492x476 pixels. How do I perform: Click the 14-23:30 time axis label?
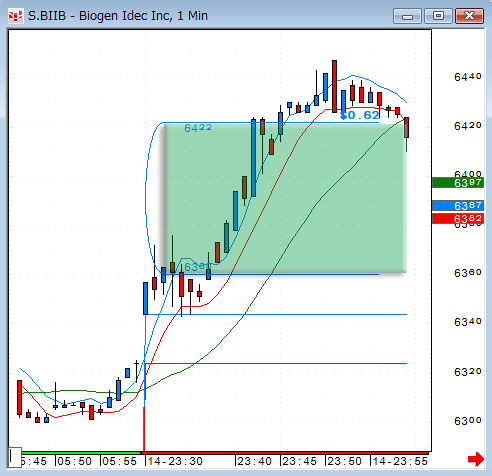click(x=175, y=461)
